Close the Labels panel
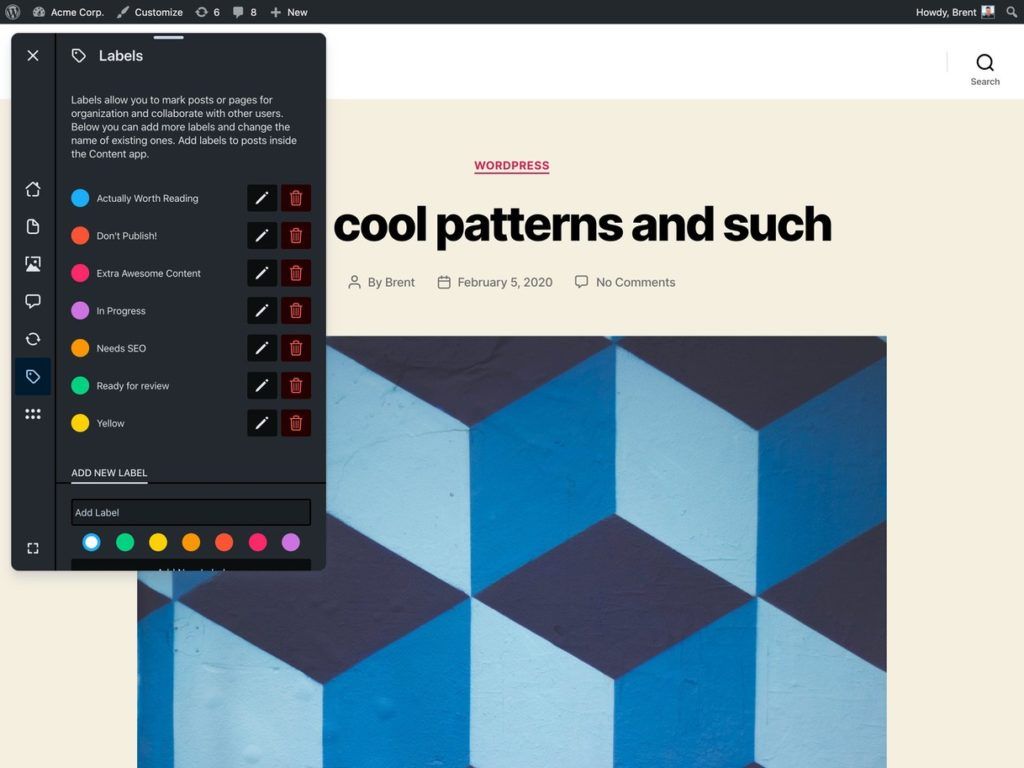1024x768 pixels. pyautogui.click(x=33, y=56)
